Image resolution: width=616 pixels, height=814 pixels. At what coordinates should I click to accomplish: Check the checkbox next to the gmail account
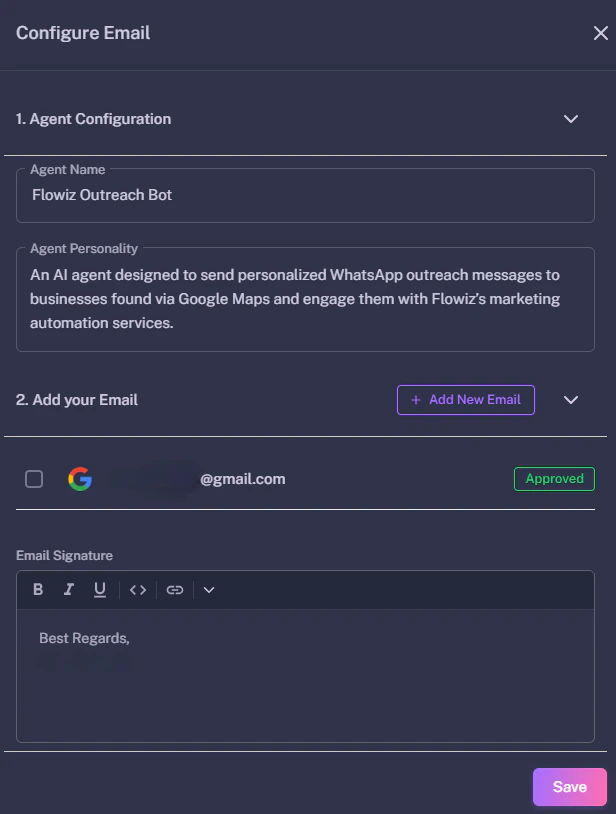[33, 479]
